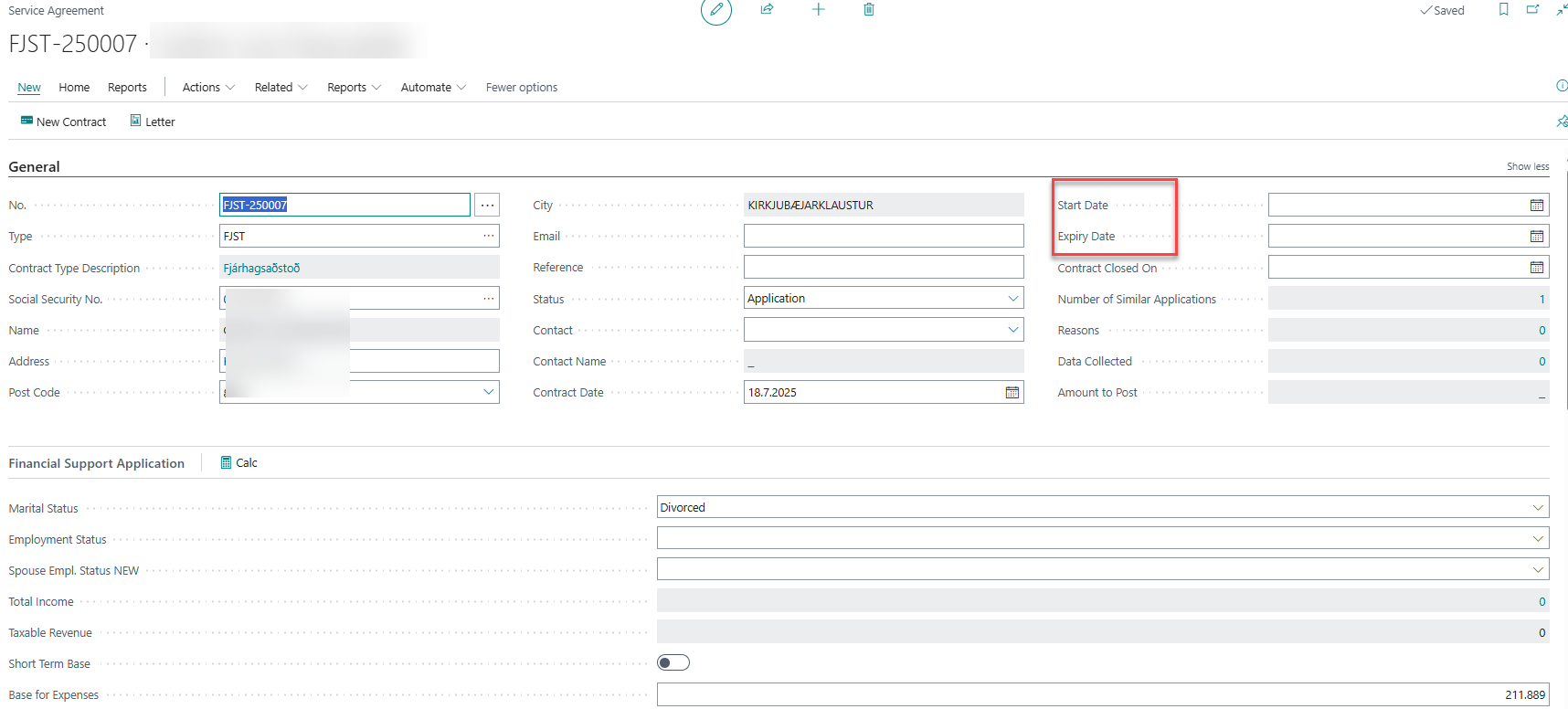Delete record using the trash icon
The height and width of the screenshot is (709, 1568).
pos(868,9)
